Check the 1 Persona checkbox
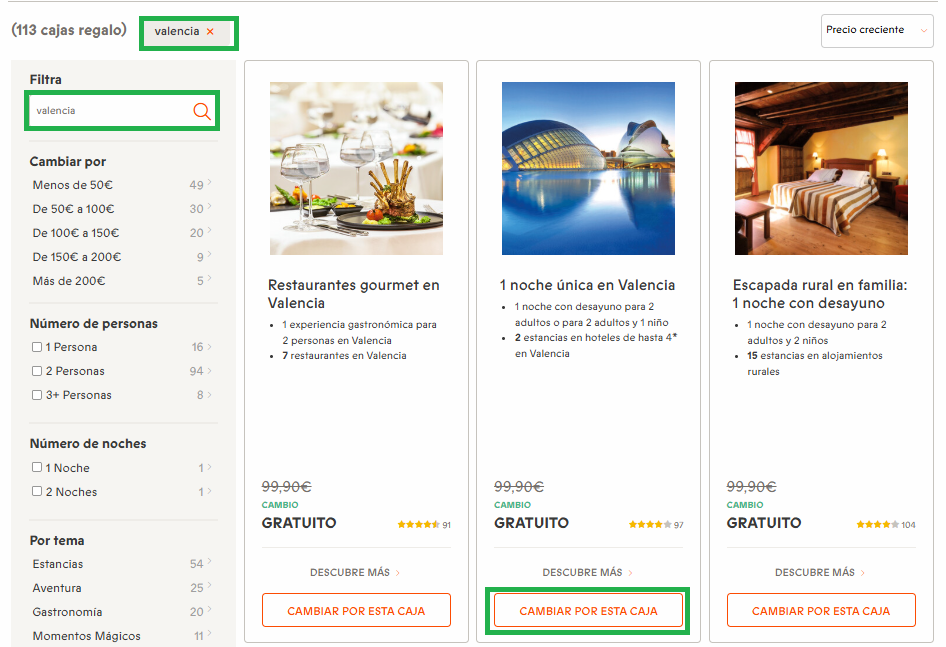946x647 pixels. coord(37,348)
